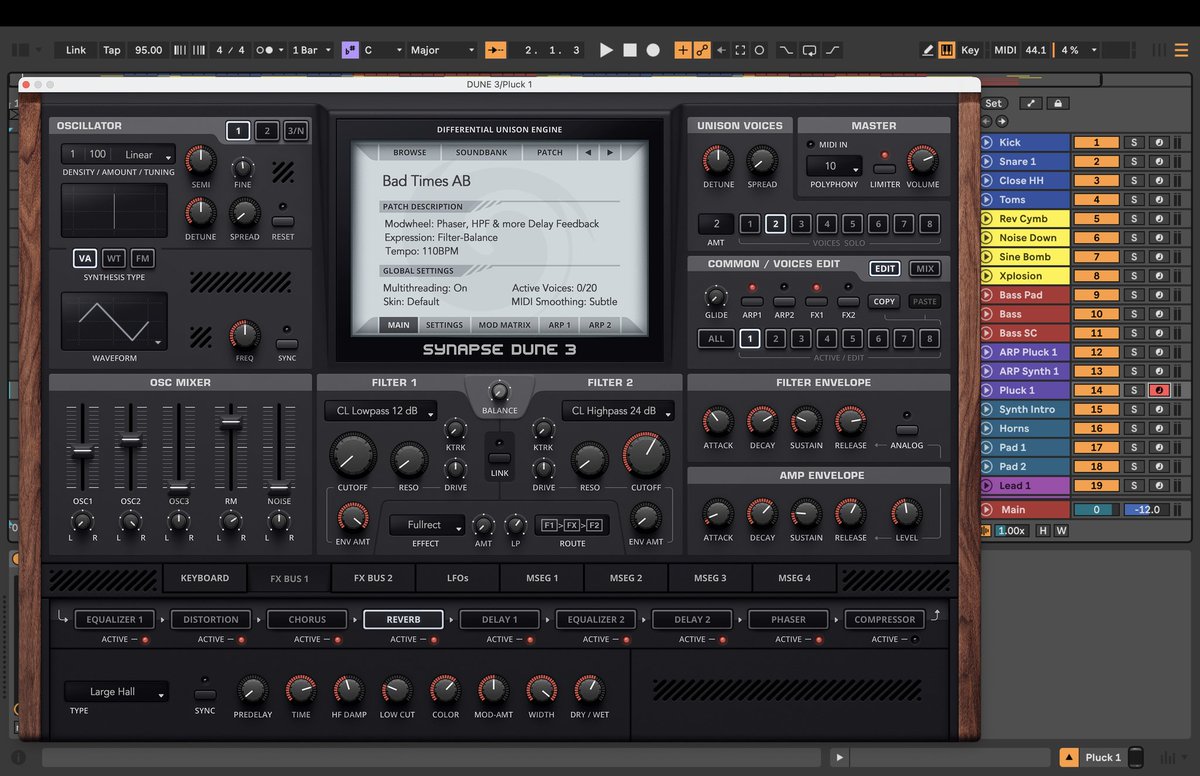Screen dimensions: 1200x776
Task: Switch voices edit to MIX mode
Action: point(925,269)
